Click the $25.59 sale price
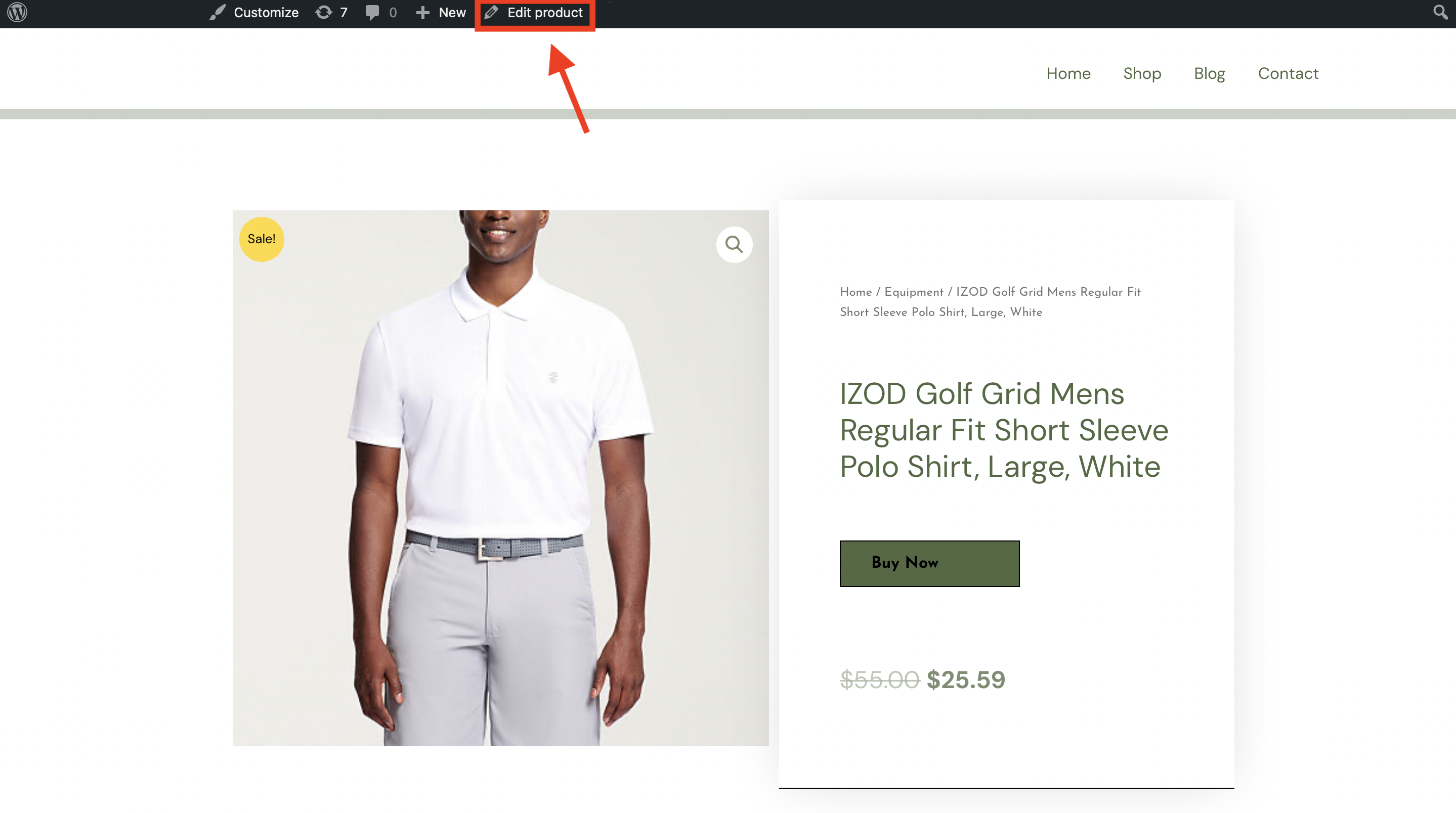The height and width of the screenshot is (813, 1456). point(966,680)
